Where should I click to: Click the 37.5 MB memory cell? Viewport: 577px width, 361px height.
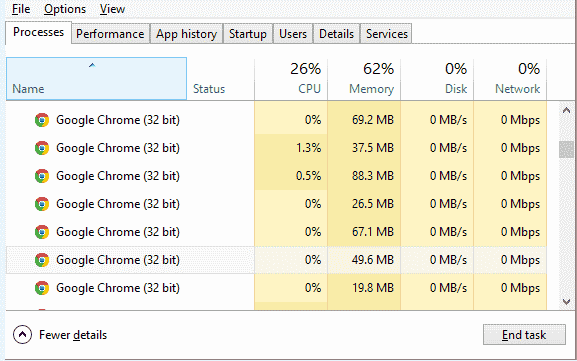(x=364, y=148)
